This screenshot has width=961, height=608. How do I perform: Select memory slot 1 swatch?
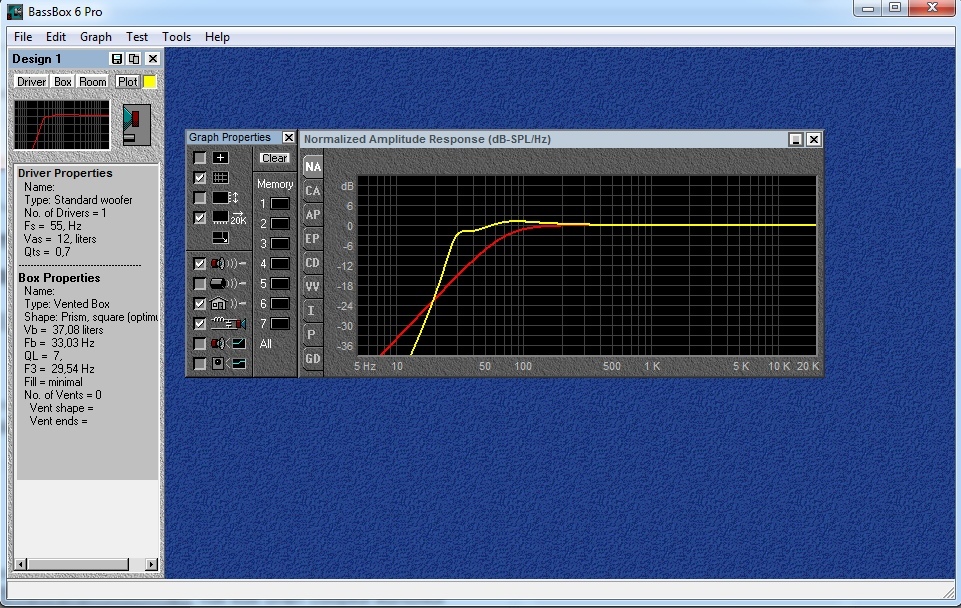280,203
